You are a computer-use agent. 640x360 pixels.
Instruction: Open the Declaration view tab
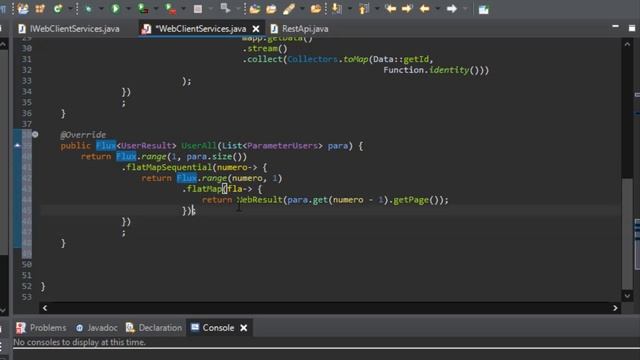tap(154, 328)
